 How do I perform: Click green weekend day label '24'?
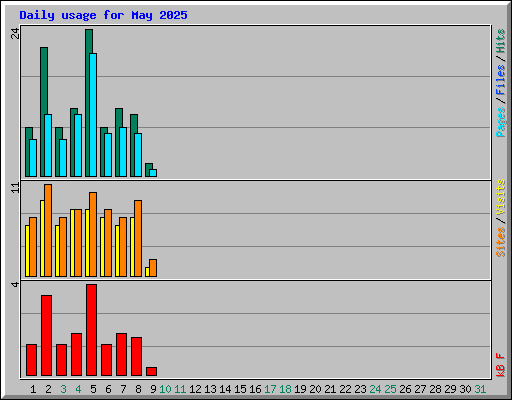(375, 389)
